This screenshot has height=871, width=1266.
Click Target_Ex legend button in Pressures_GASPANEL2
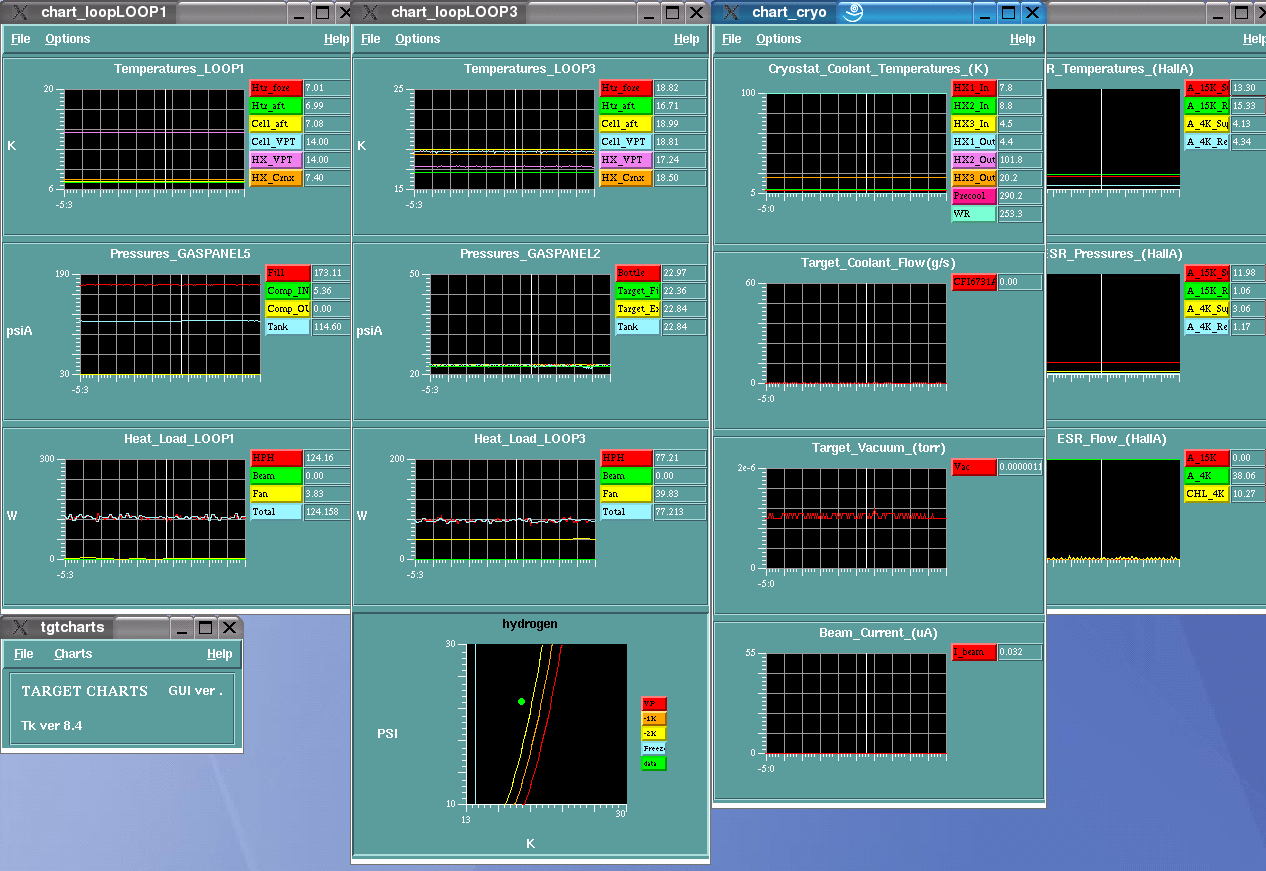[x=639, y=309]
